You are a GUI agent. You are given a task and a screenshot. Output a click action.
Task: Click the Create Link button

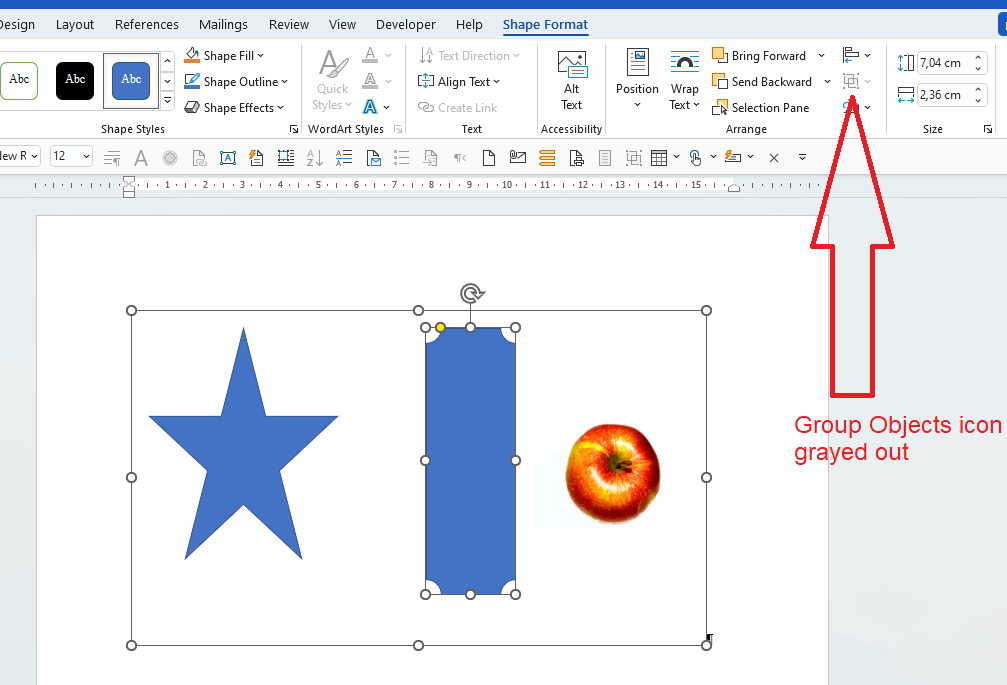point(457,108)
